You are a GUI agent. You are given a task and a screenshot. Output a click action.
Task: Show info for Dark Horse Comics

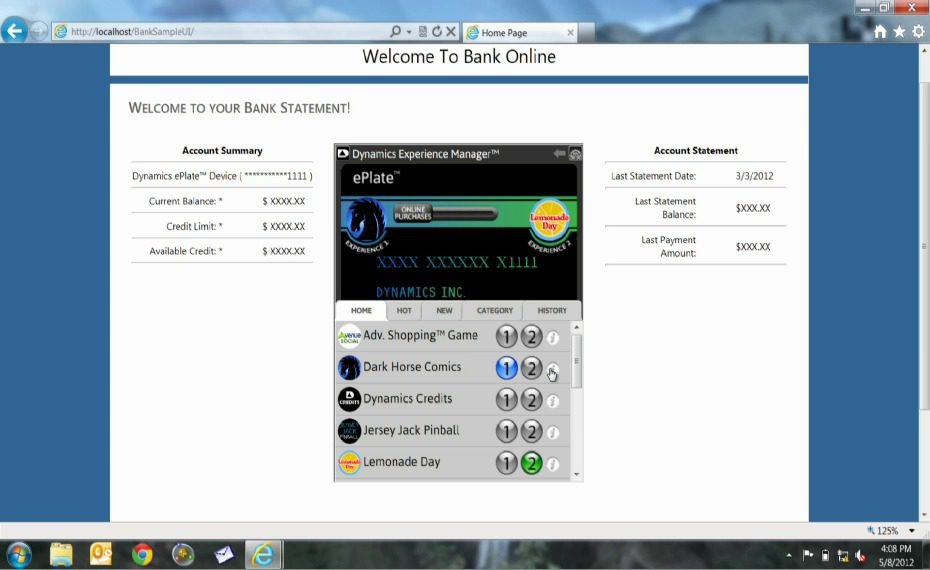(x=552, y=369)
